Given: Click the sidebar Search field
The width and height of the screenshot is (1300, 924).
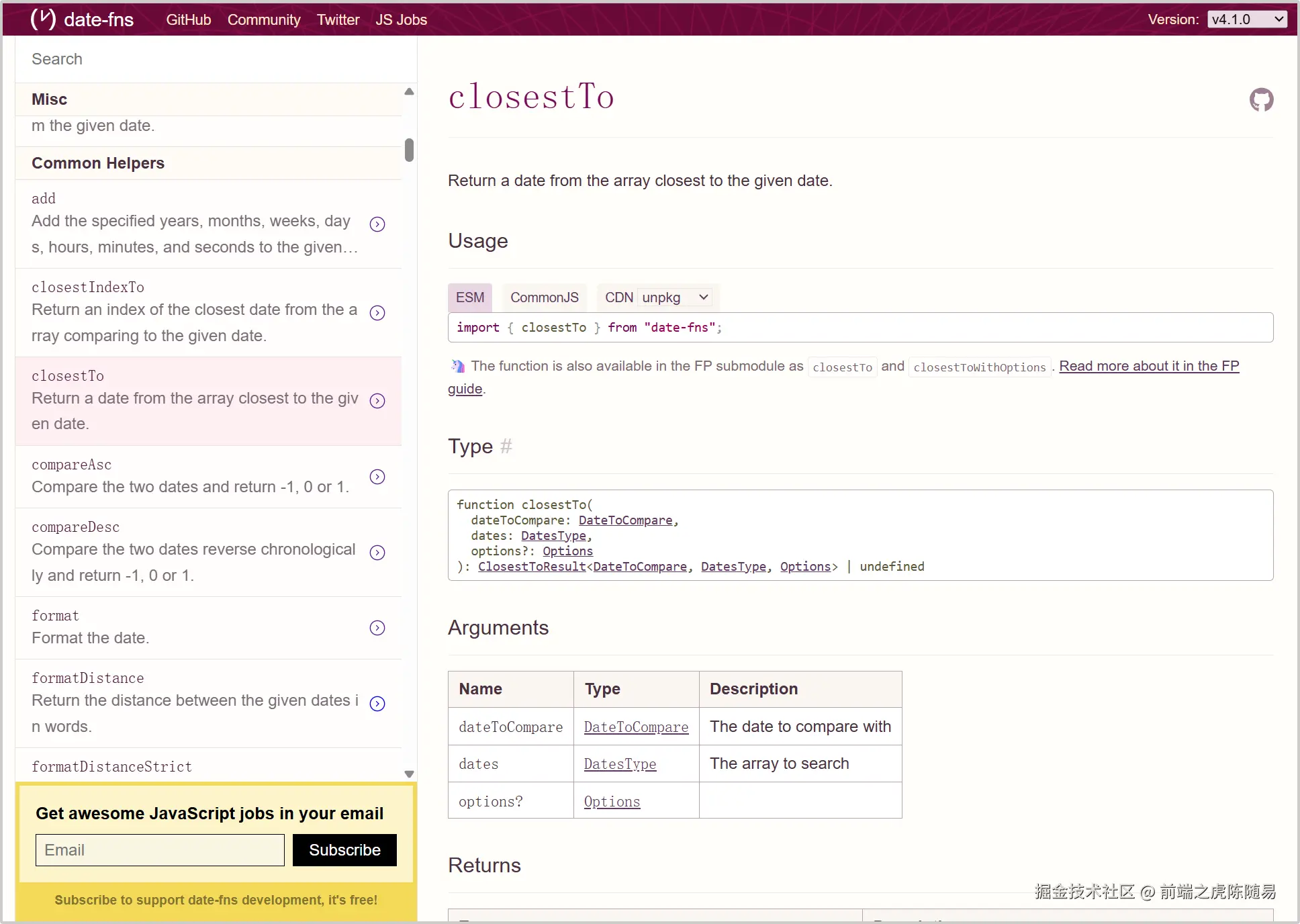Looking at the screenshot, I should [x=215, y=59].
